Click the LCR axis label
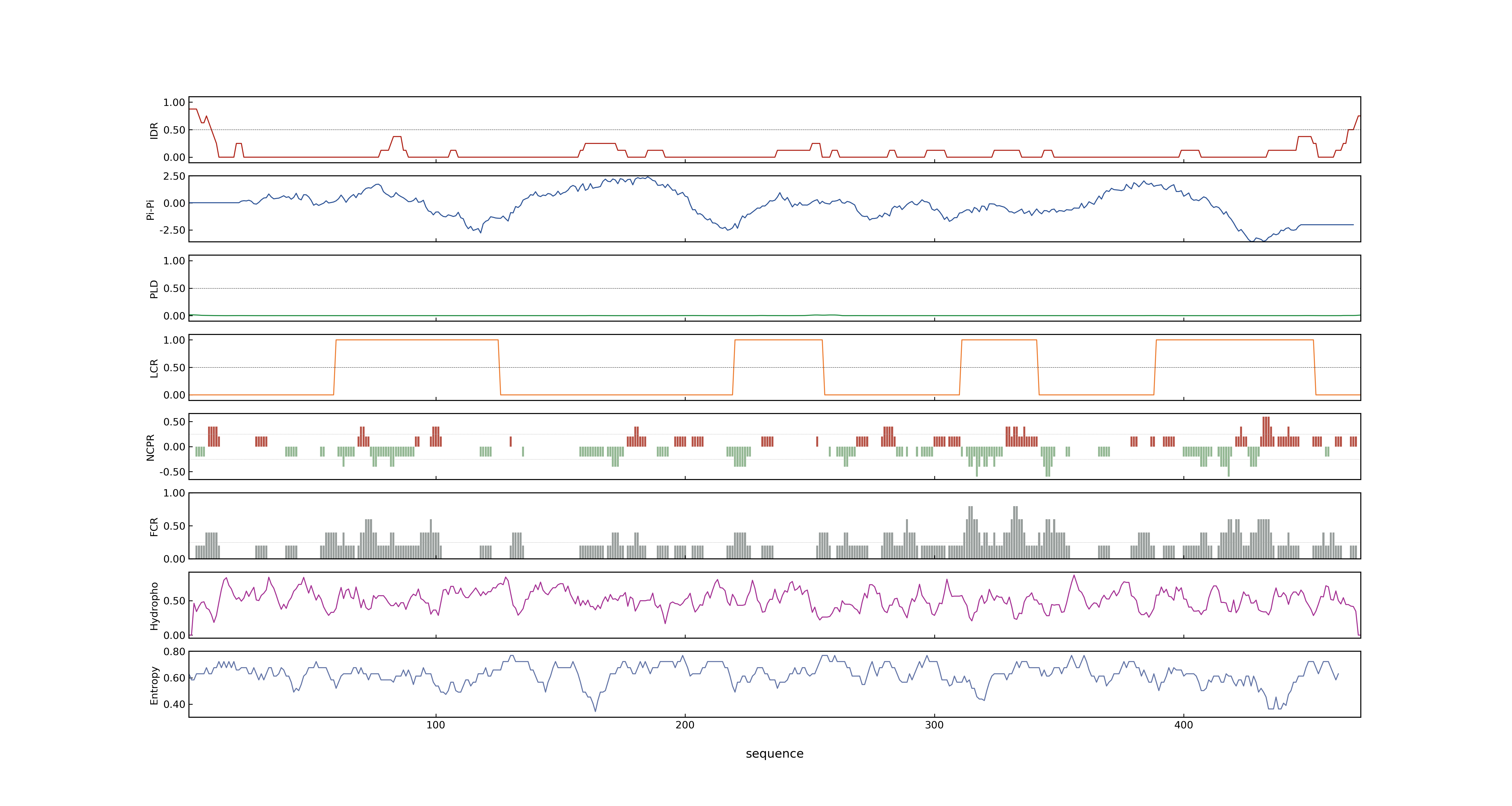1512x806 pixels. click(x=154, y=368)
